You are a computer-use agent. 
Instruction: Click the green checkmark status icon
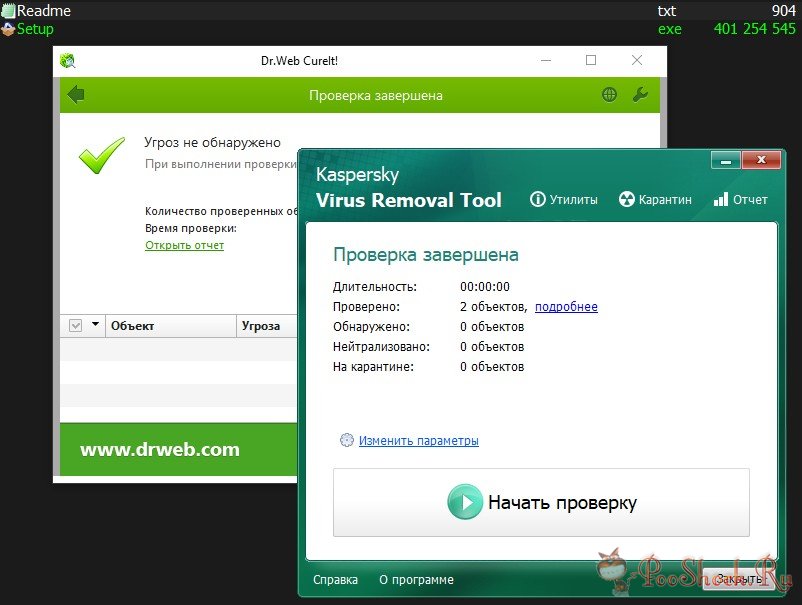[x=101, y=155]
